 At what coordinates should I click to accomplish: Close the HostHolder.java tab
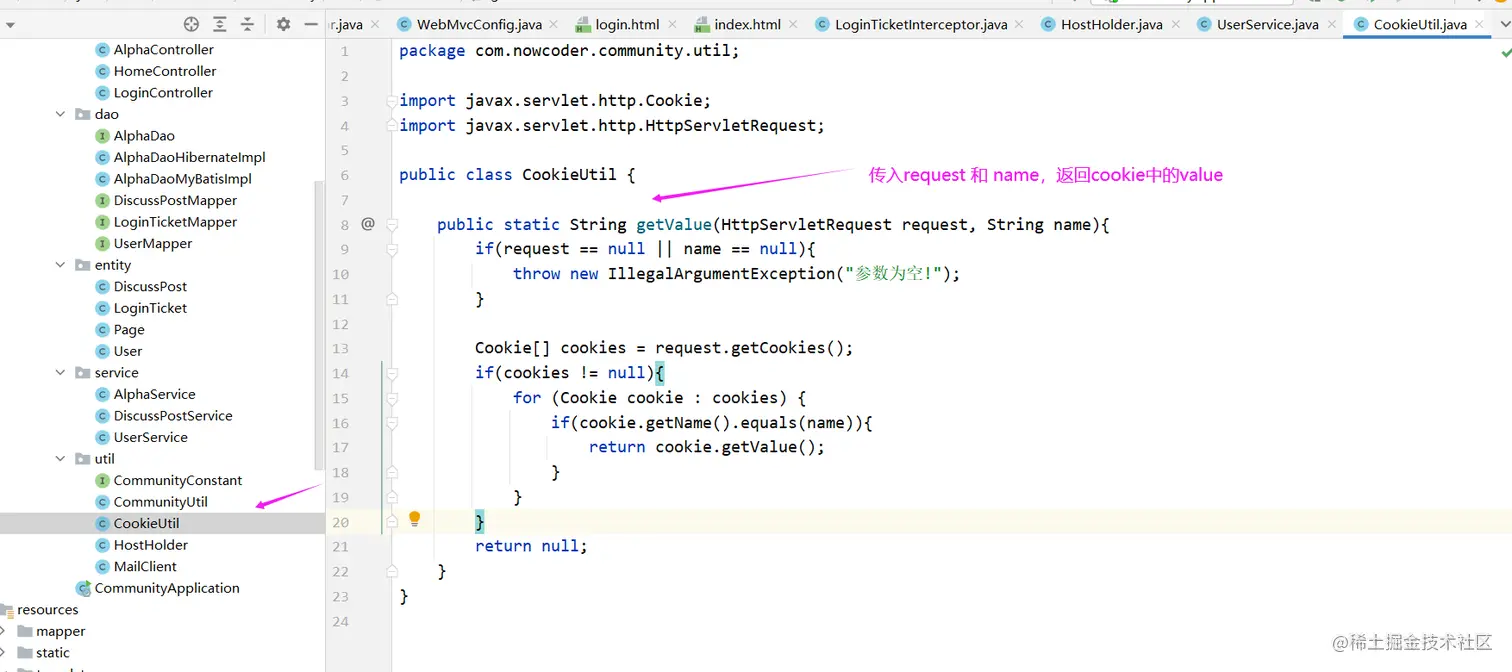1177,25
